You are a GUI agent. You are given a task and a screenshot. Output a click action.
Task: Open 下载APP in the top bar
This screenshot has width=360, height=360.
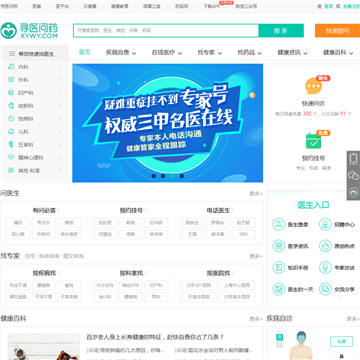(x=212, y=6)
